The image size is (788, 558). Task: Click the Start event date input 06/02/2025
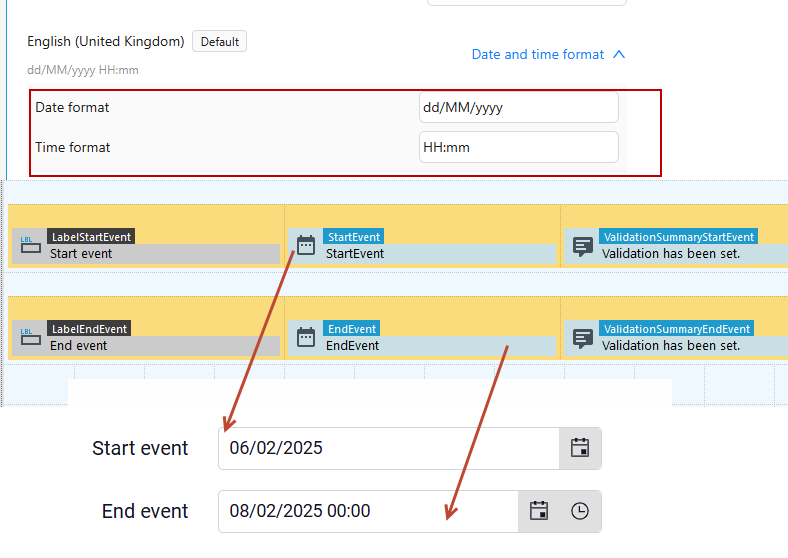389,448
